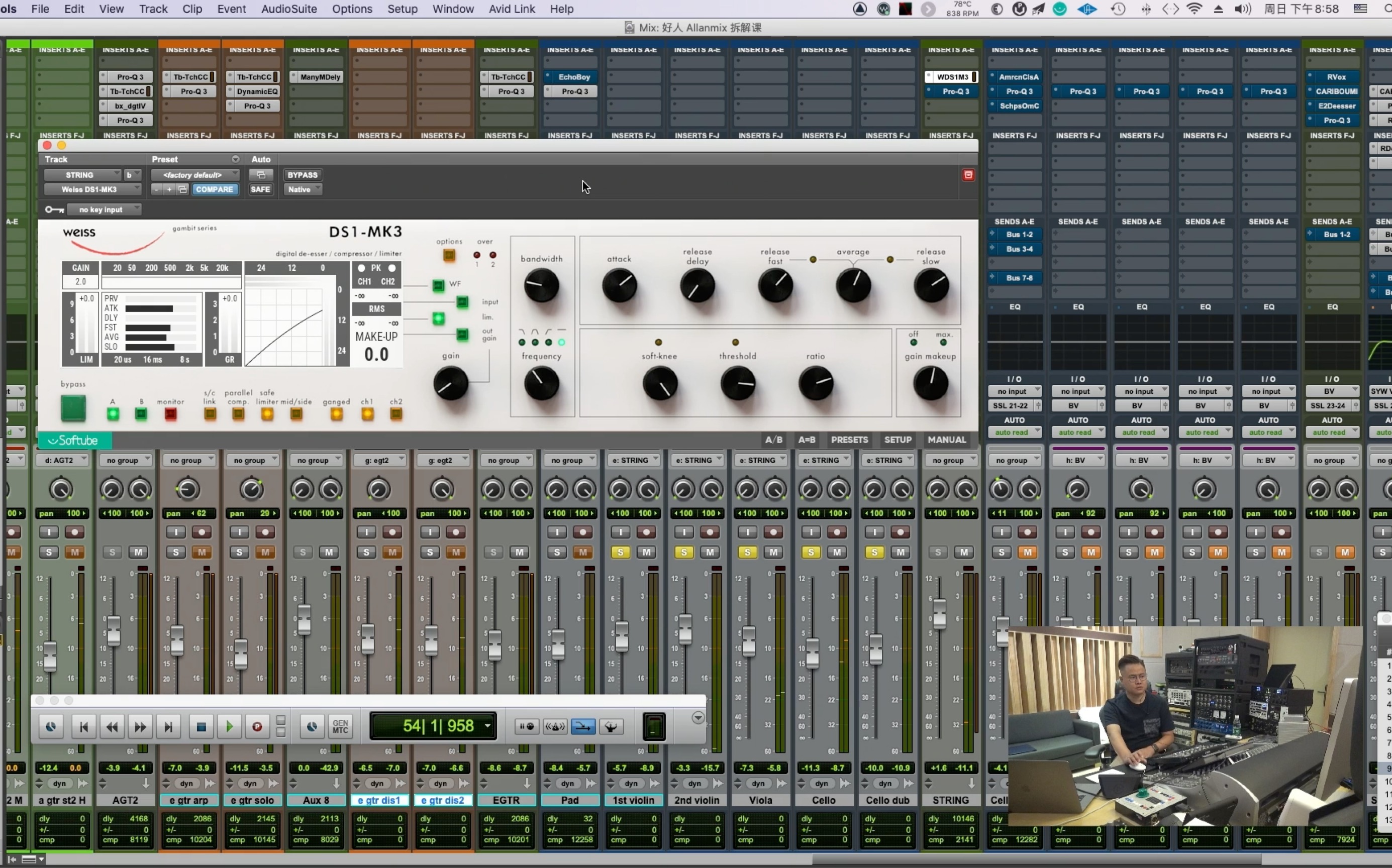Open the Setup menu
Screen dimensions: 1392x868
[x=402, y=9]
